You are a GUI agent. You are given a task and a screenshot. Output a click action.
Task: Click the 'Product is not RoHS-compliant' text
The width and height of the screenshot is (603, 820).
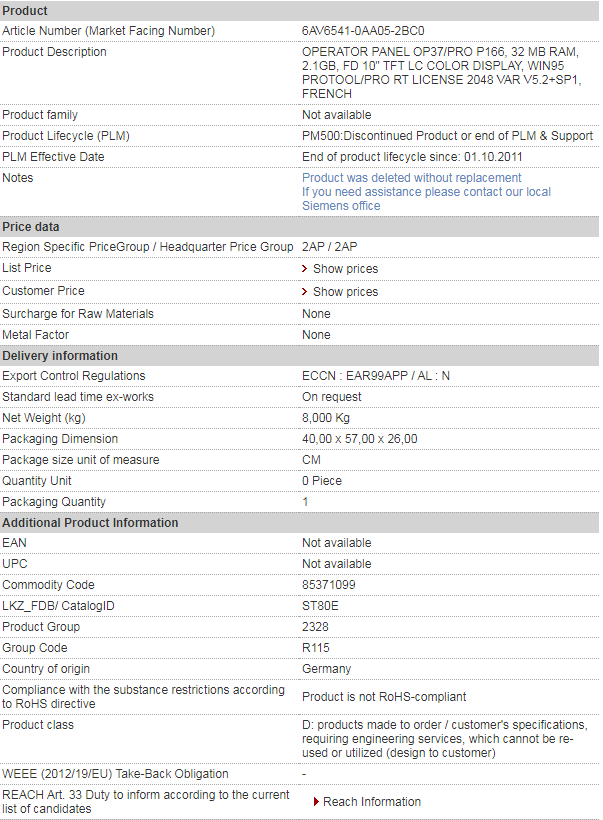[384, 697]
